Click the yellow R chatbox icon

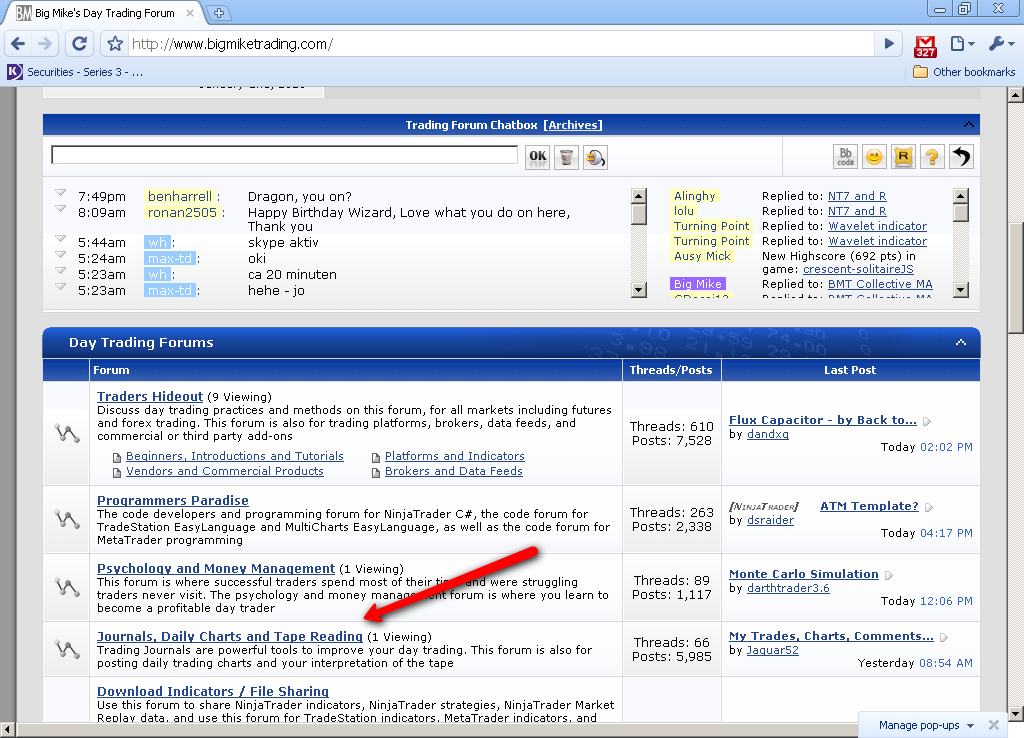click(903, 157)
